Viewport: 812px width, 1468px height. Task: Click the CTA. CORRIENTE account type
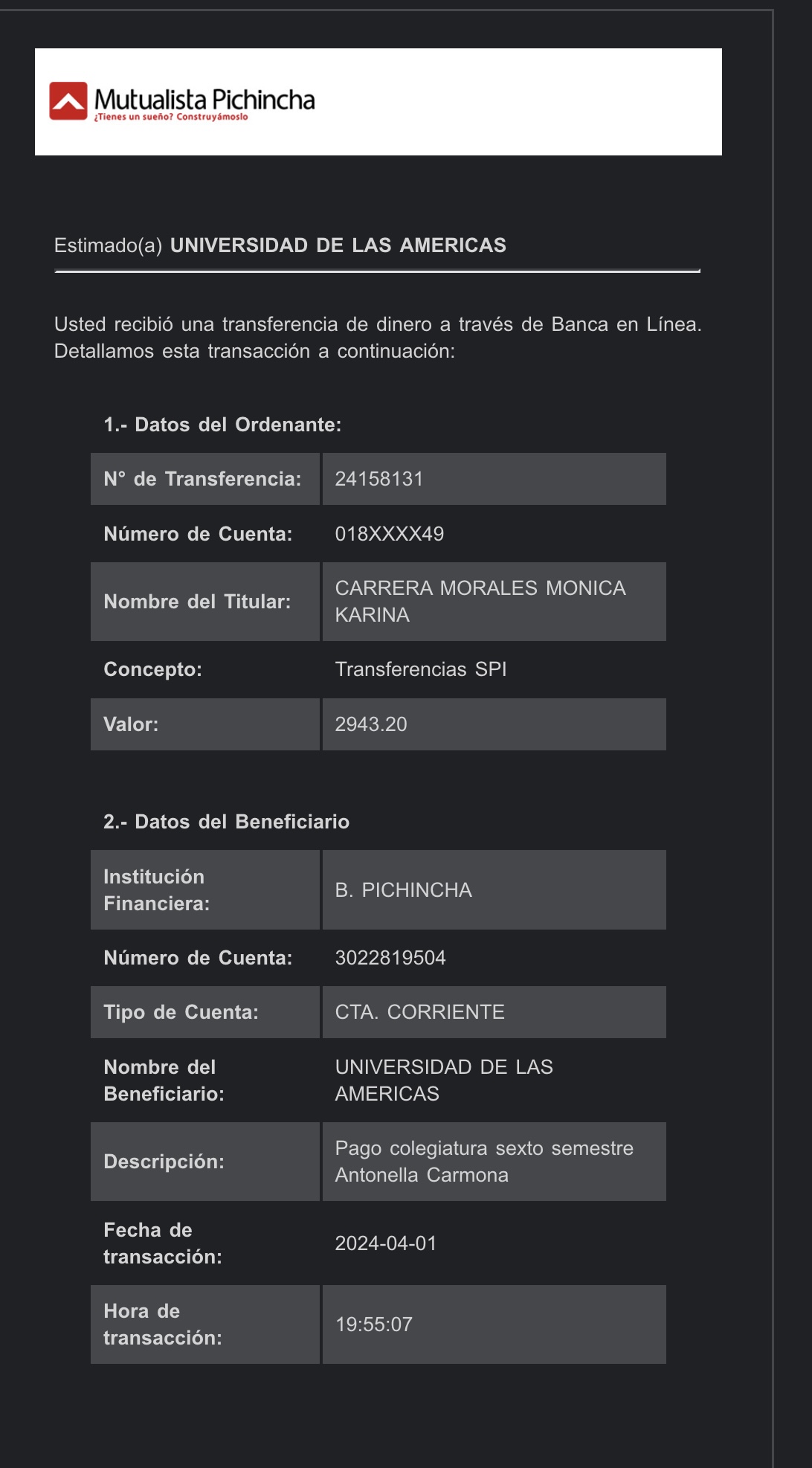[419, 1012]
